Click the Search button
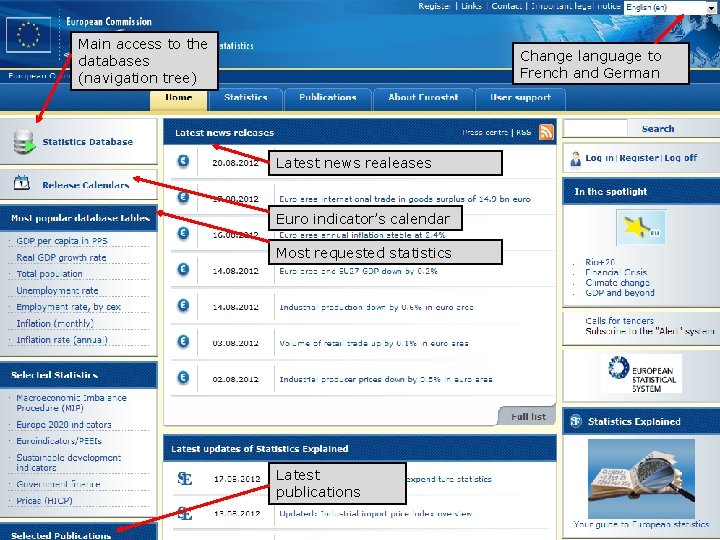Screen dimensions: 720x540 (x=658, y=129)
